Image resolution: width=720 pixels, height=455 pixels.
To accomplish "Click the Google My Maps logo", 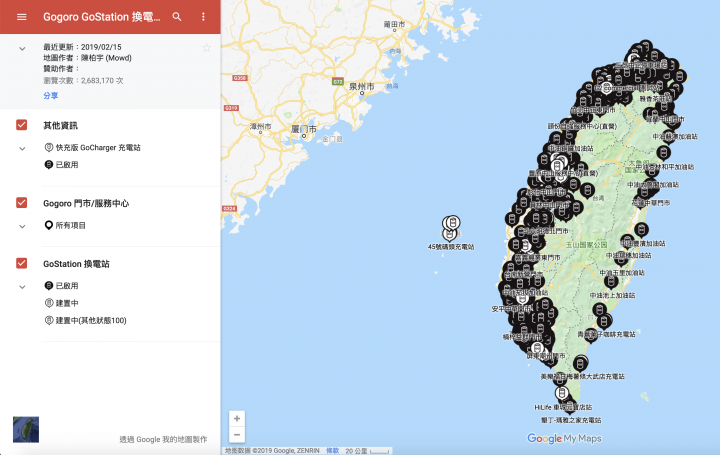I will click(x=564, y=438).
